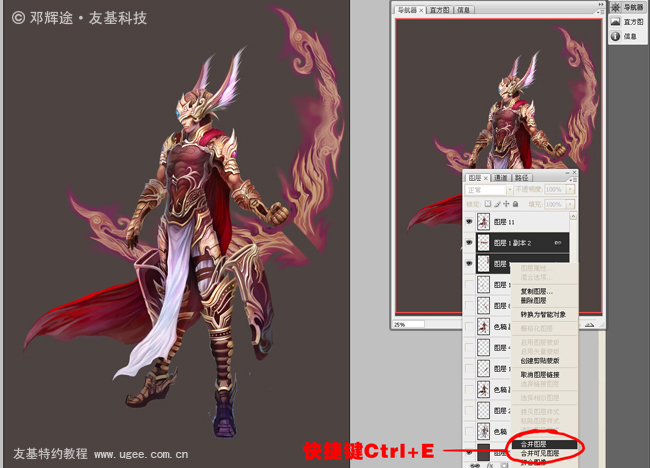Screen dimensions: 650x468
Task: Choose 创建剪贴蒙版 menu item
Action: [x=540, y=361]
